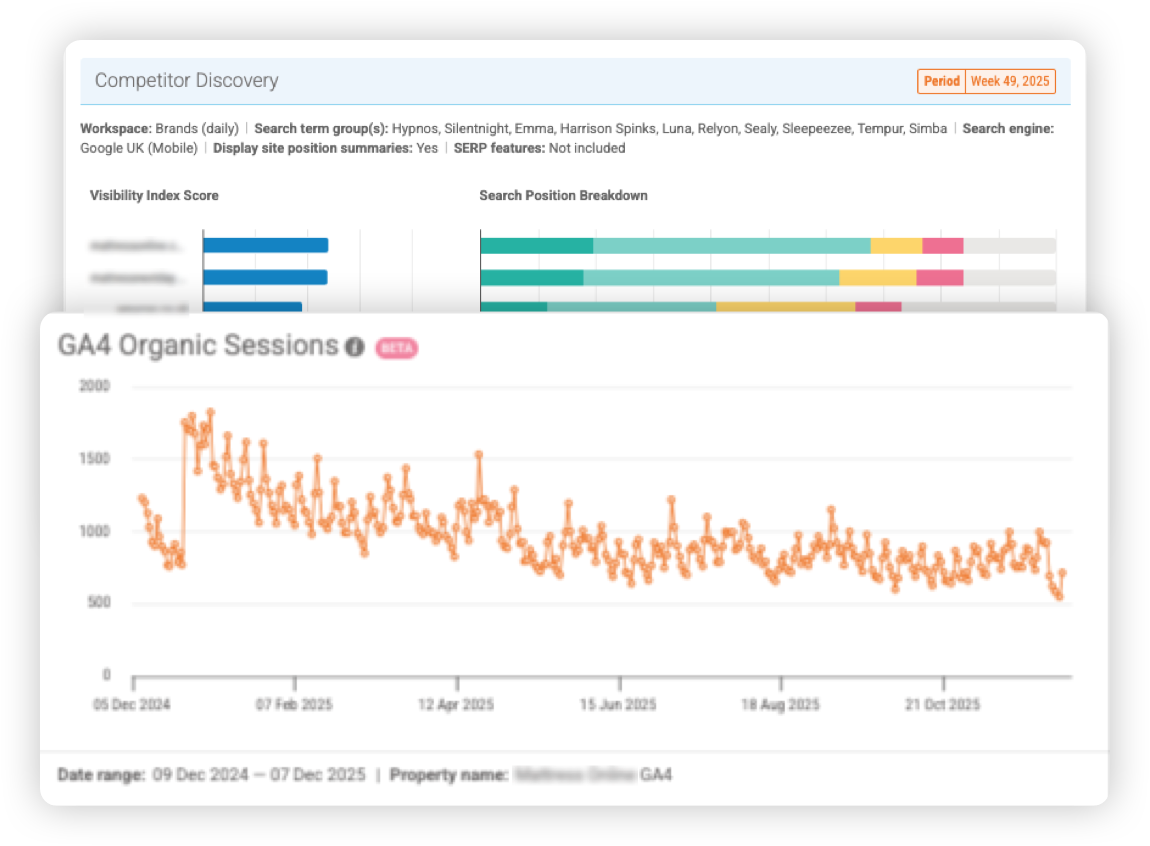
Task: Select the Competitor Discovery panel header
Action: pyautogui.click(x=185, y=81)
